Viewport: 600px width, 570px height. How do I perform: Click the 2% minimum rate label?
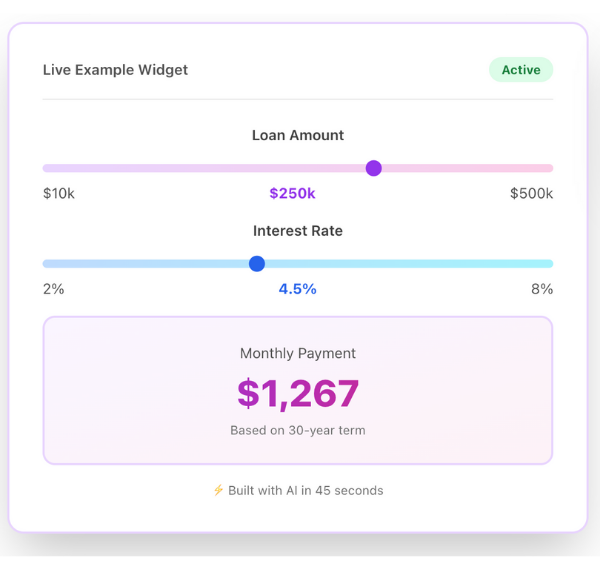pyautogui.click(x=53, y=289)
